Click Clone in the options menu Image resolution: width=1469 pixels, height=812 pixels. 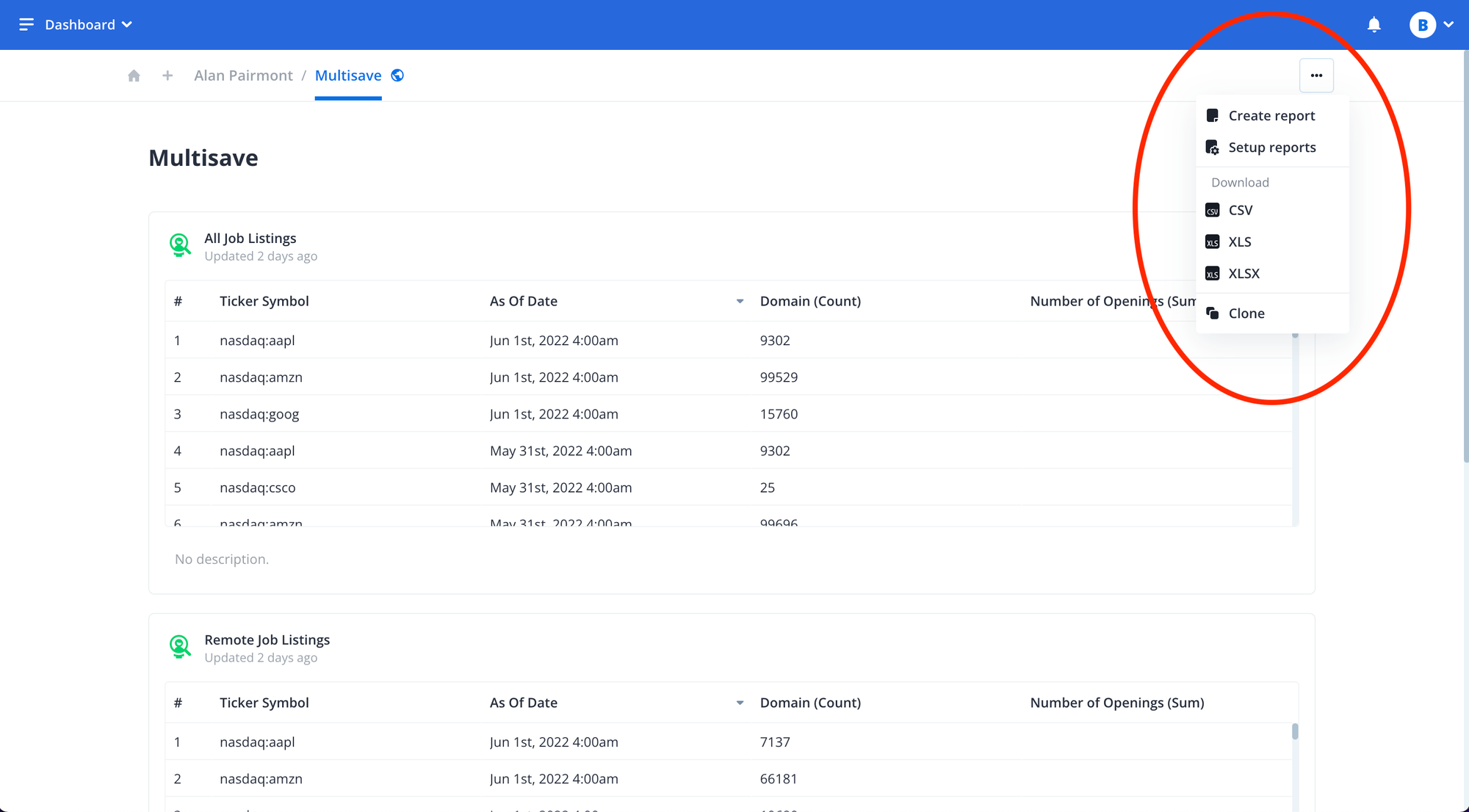pyautogui.click(x=1246, y=313)
